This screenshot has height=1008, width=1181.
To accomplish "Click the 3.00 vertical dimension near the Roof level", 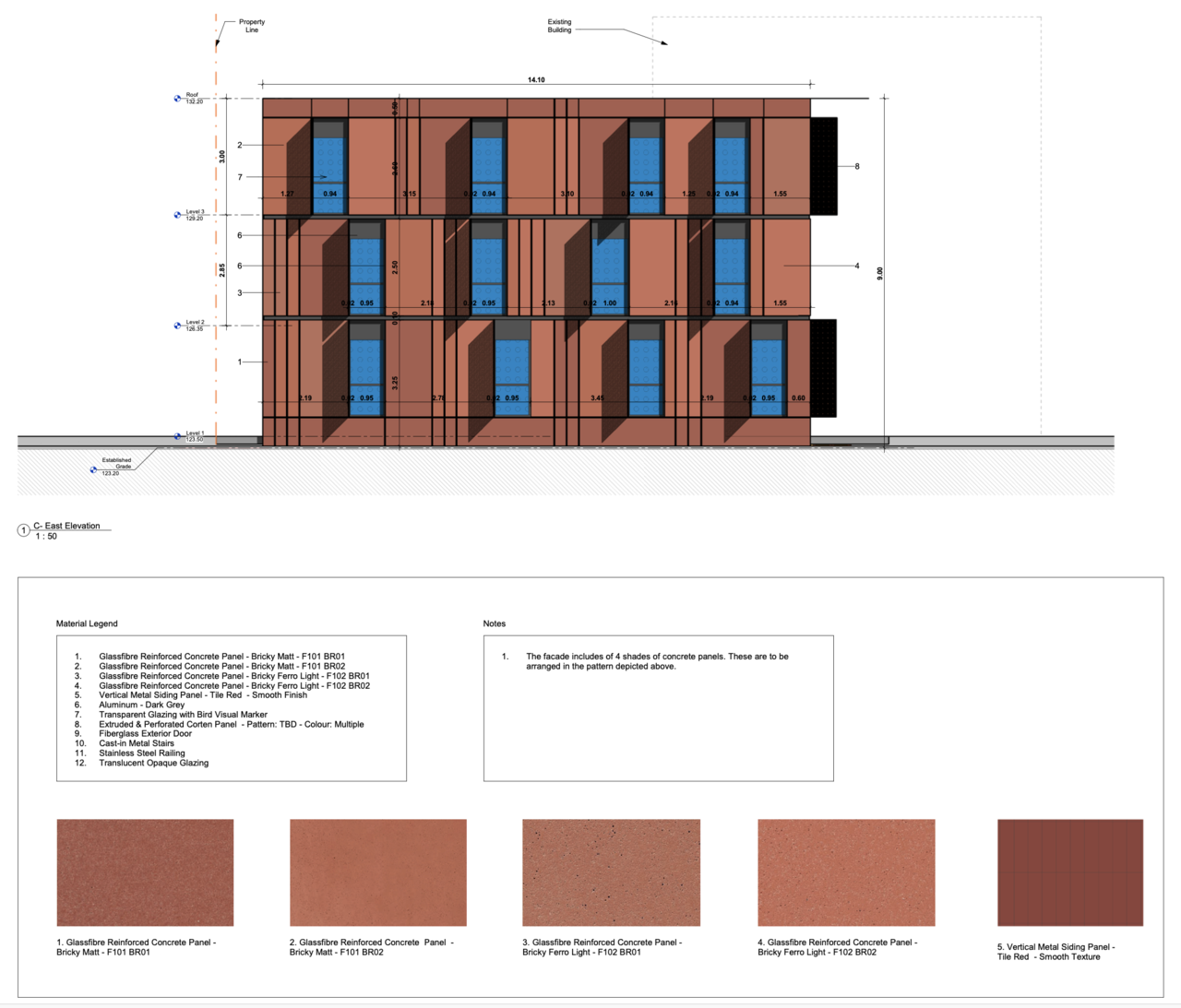I will point(222,157).
